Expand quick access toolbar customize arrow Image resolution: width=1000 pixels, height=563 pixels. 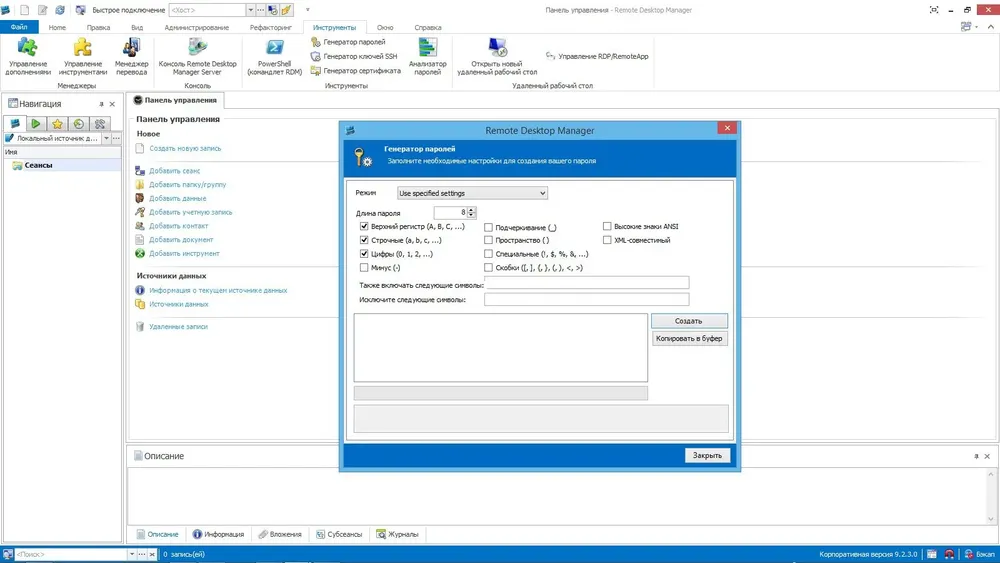(308, 10)
